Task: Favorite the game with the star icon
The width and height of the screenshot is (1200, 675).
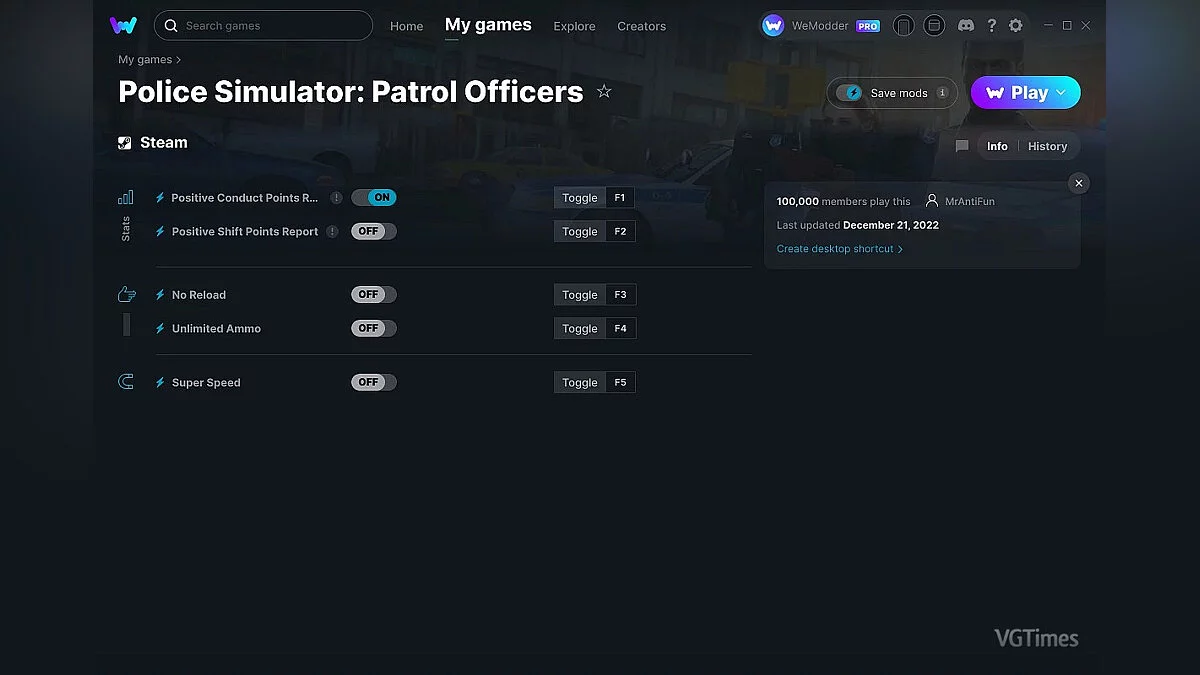Action: (x=604, y=90)
